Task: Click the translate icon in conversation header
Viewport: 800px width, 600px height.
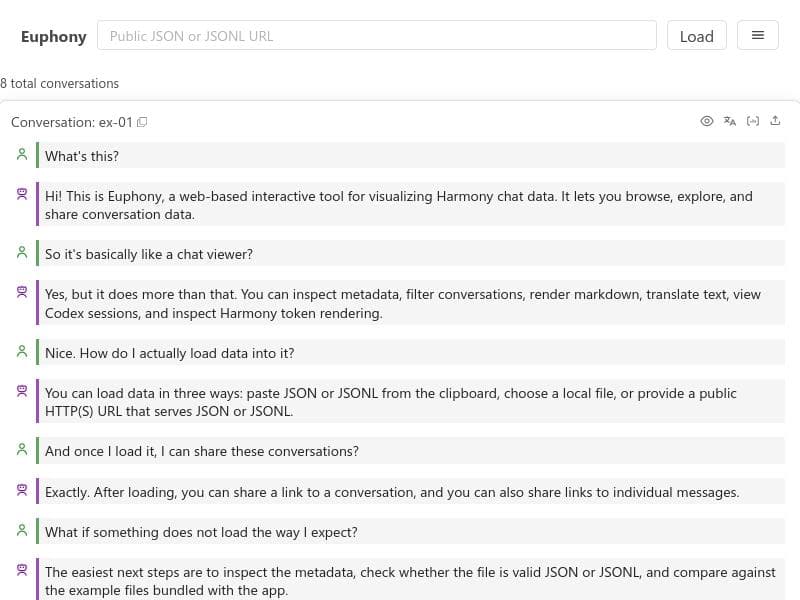Action: click(730, 121)
